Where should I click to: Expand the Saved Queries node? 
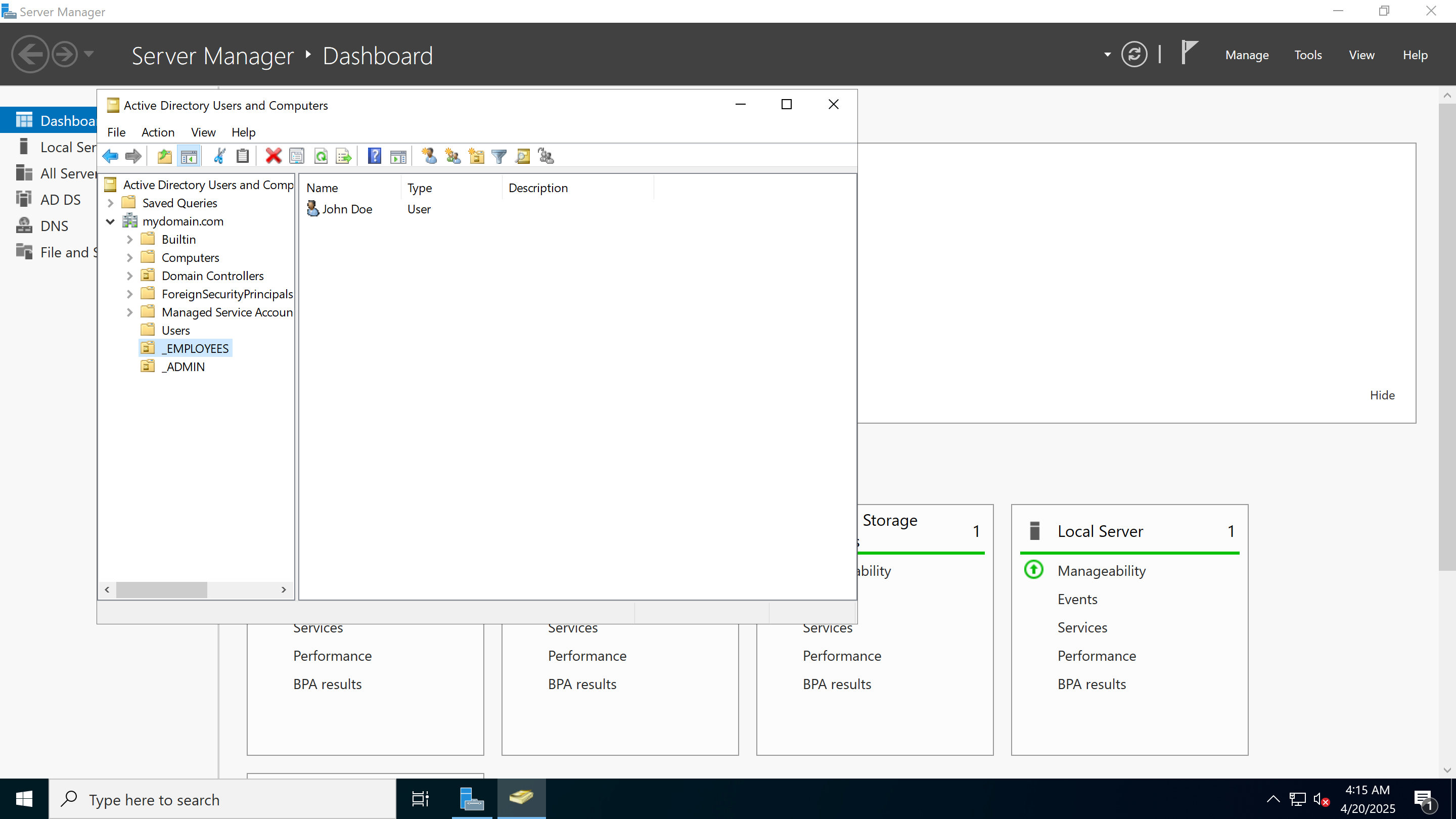click(x=111, y=203)
